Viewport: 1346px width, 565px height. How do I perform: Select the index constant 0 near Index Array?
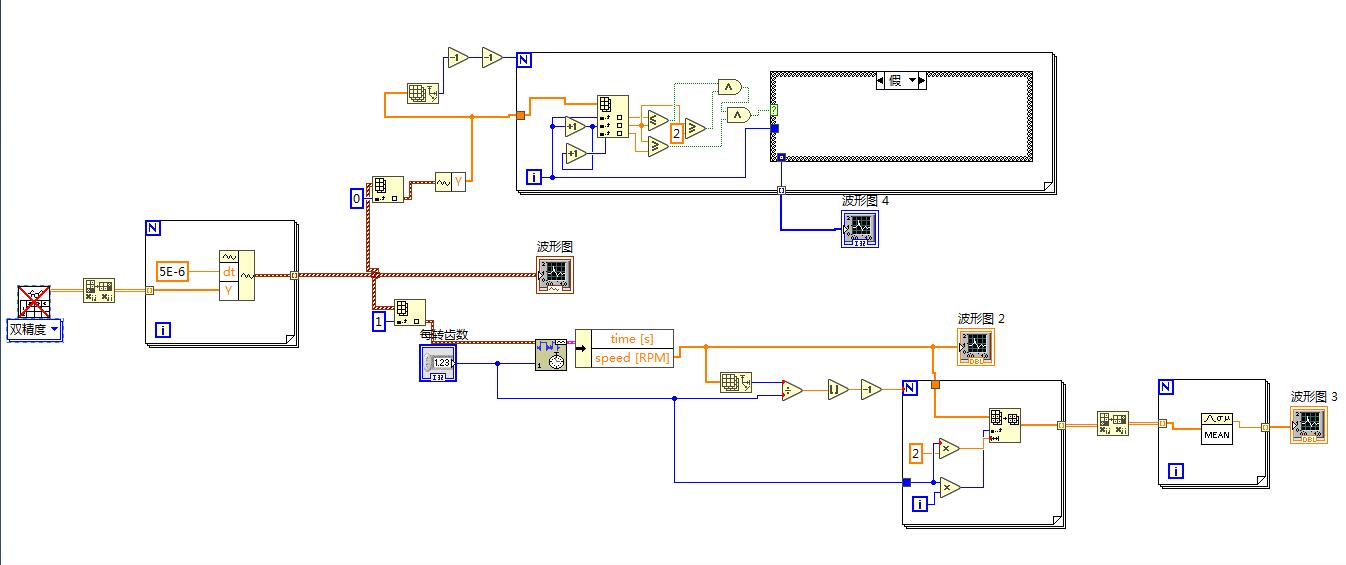point(356,199)
